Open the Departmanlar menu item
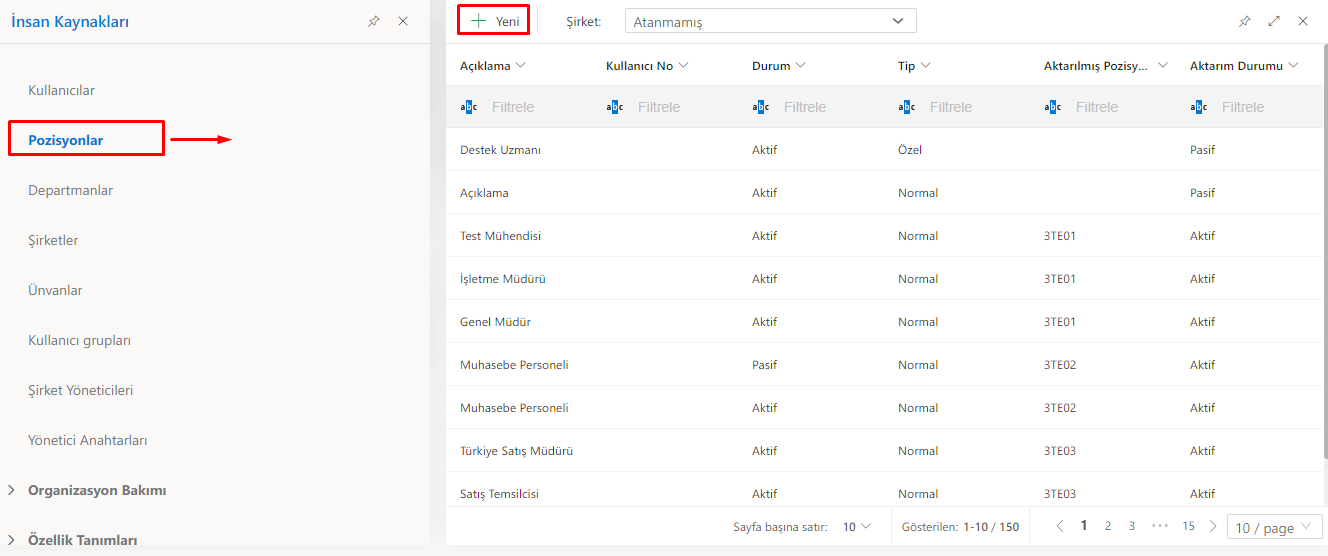Image resolution: width=1328 pixels, height=556 pixels. (70, 190)
